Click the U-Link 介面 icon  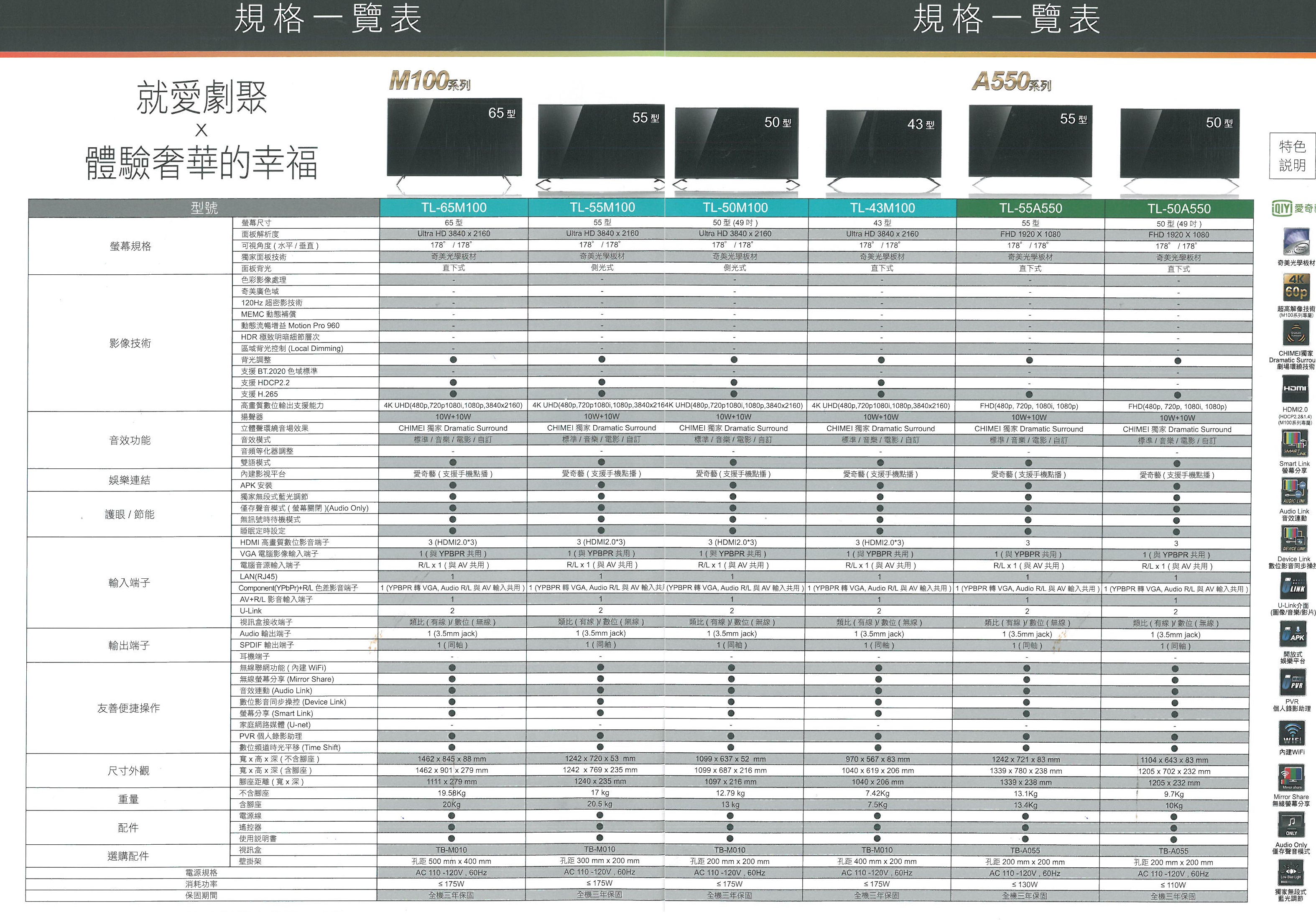(x=1294, y=586)
